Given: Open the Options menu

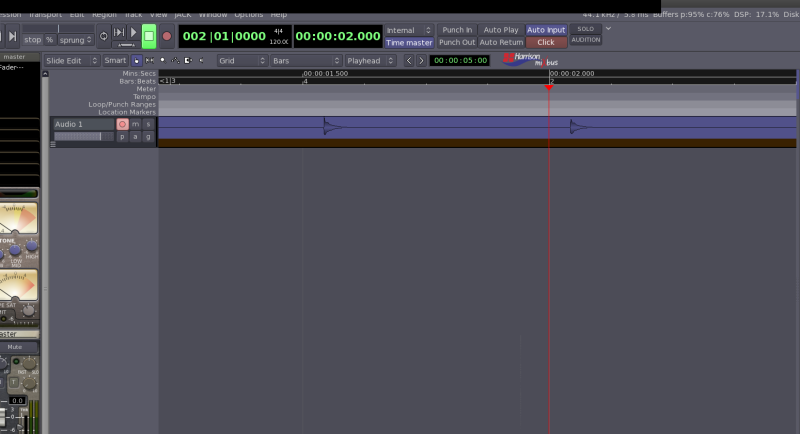Looking at the screenshot, I should (x=248, y=15).
